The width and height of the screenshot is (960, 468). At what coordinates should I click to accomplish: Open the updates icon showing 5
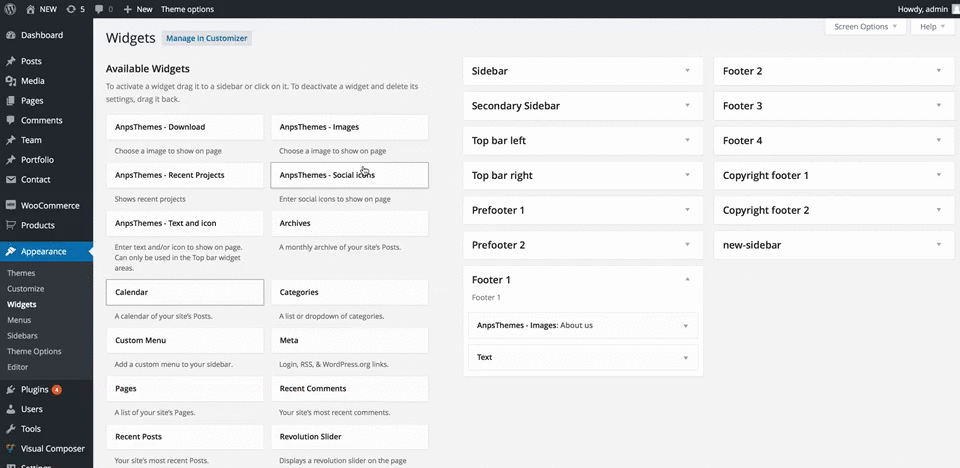click(x=71, y=9)
